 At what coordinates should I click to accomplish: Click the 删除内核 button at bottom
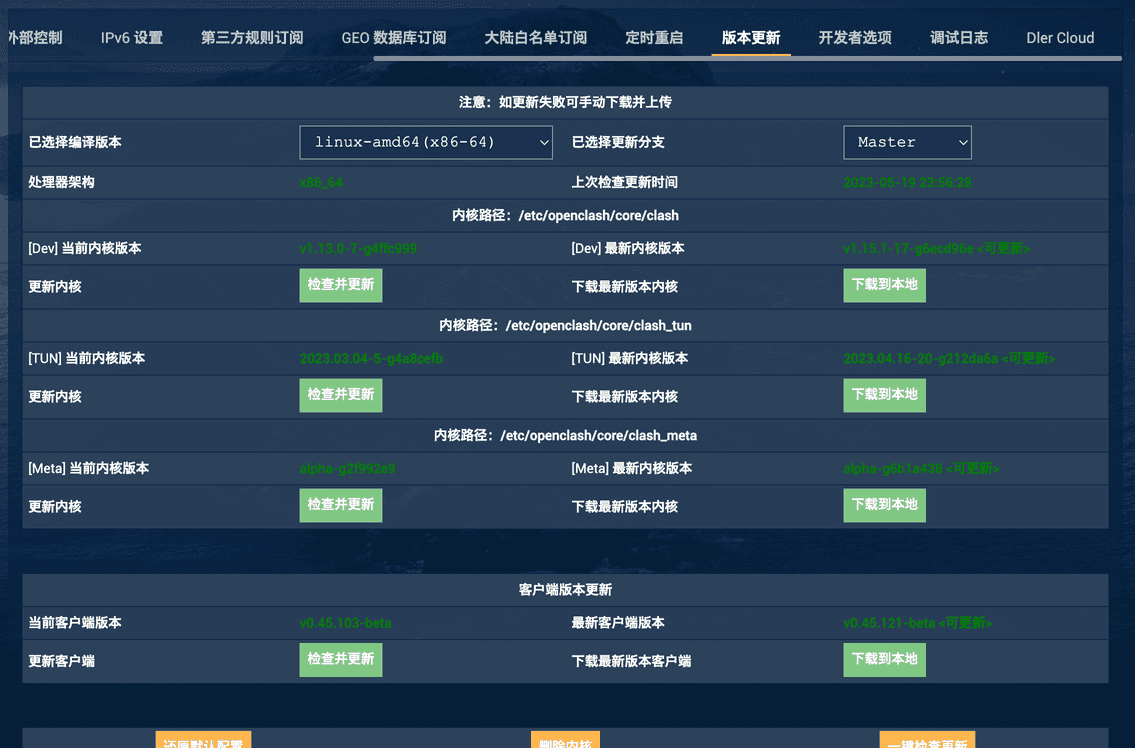click(x=566, y=744)
